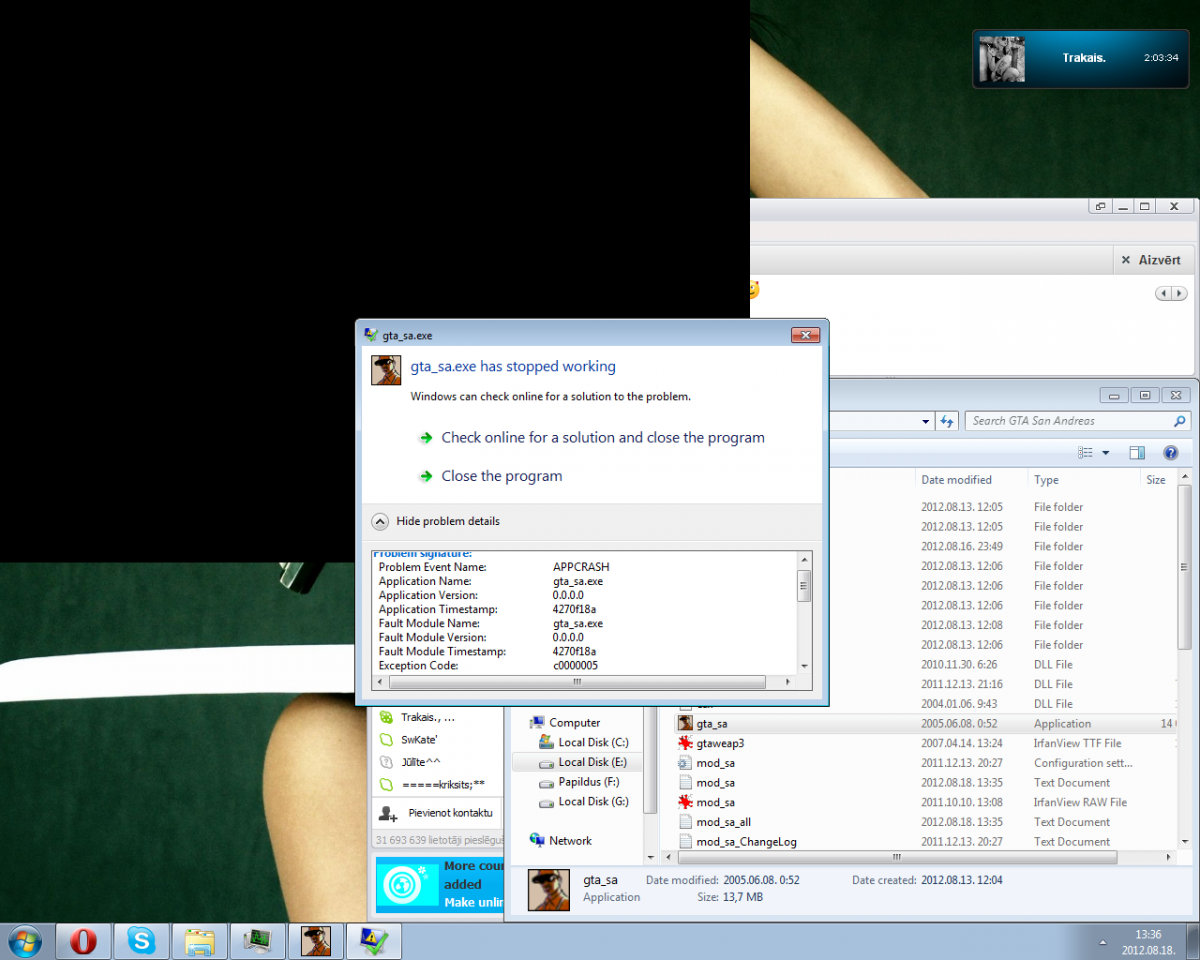Click the magnifier search icon in Explorer
The height and width of the screenshot is (960, 1200).
click(x=1180, y=421)
